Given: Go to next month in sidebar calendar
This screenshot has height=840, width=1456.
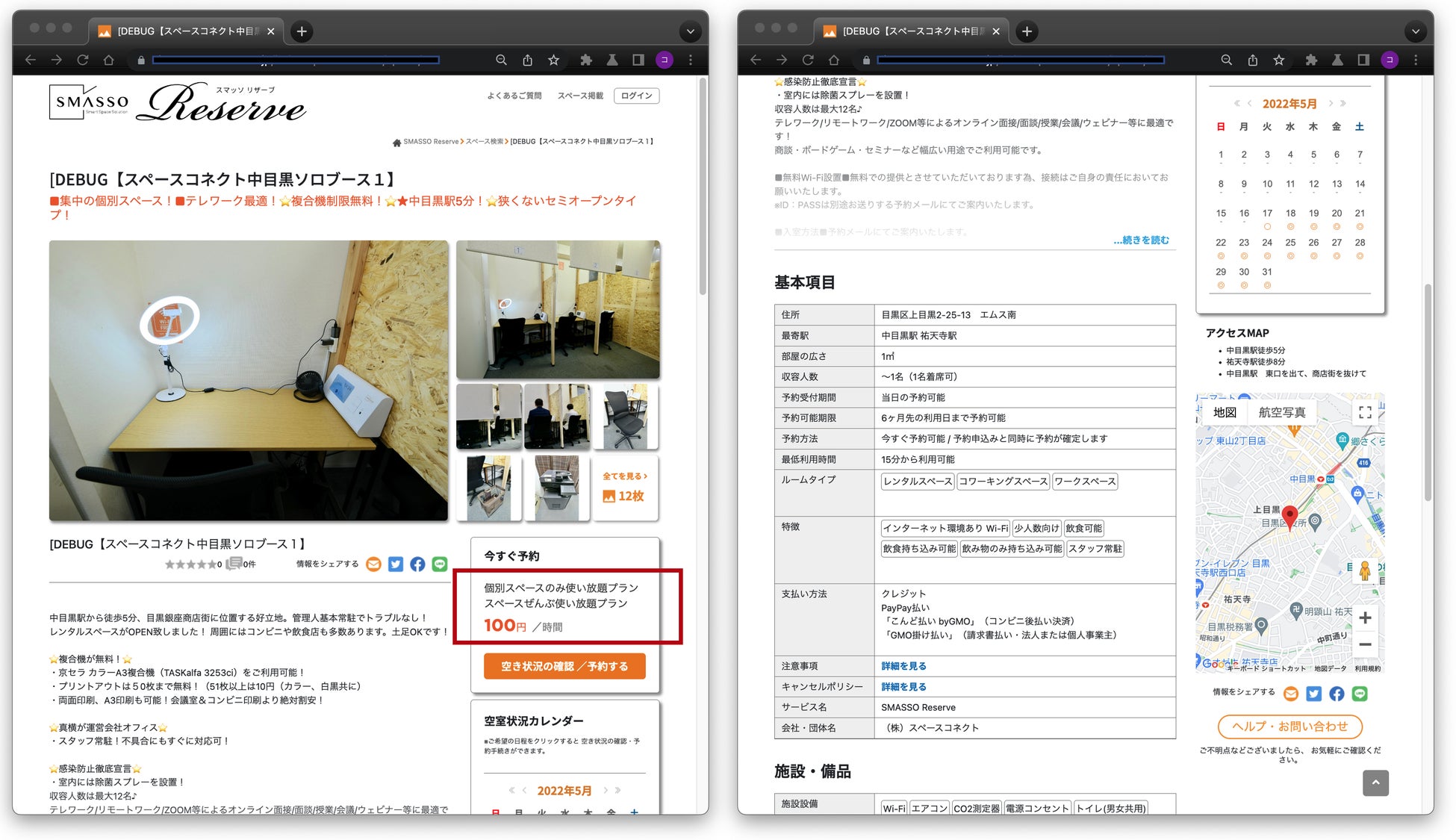Looking at the screenshot, I should (x=1331, y=103).
